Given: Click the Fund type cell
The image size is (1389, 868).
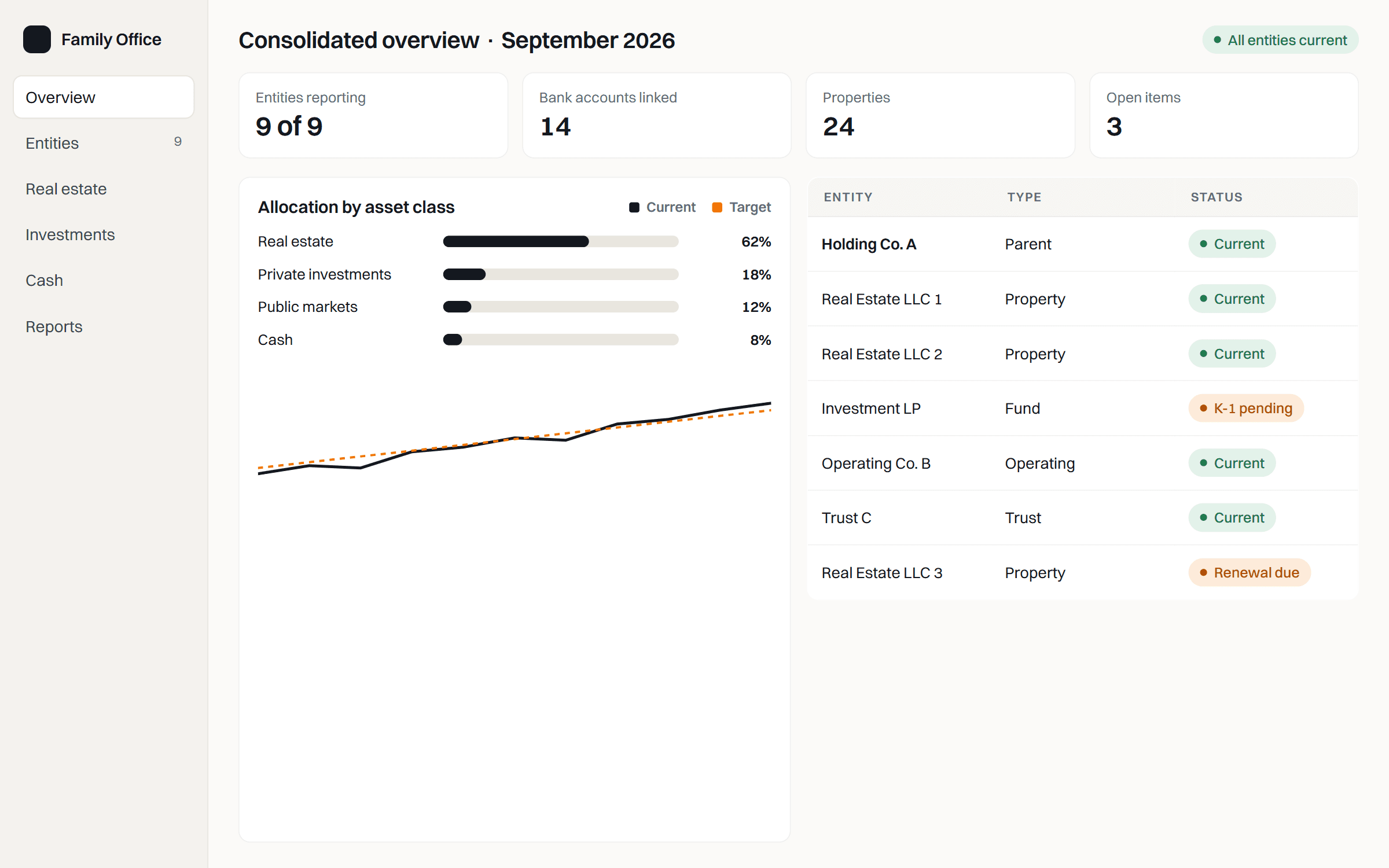Looking at the screenshot, I should (1022, 409).
